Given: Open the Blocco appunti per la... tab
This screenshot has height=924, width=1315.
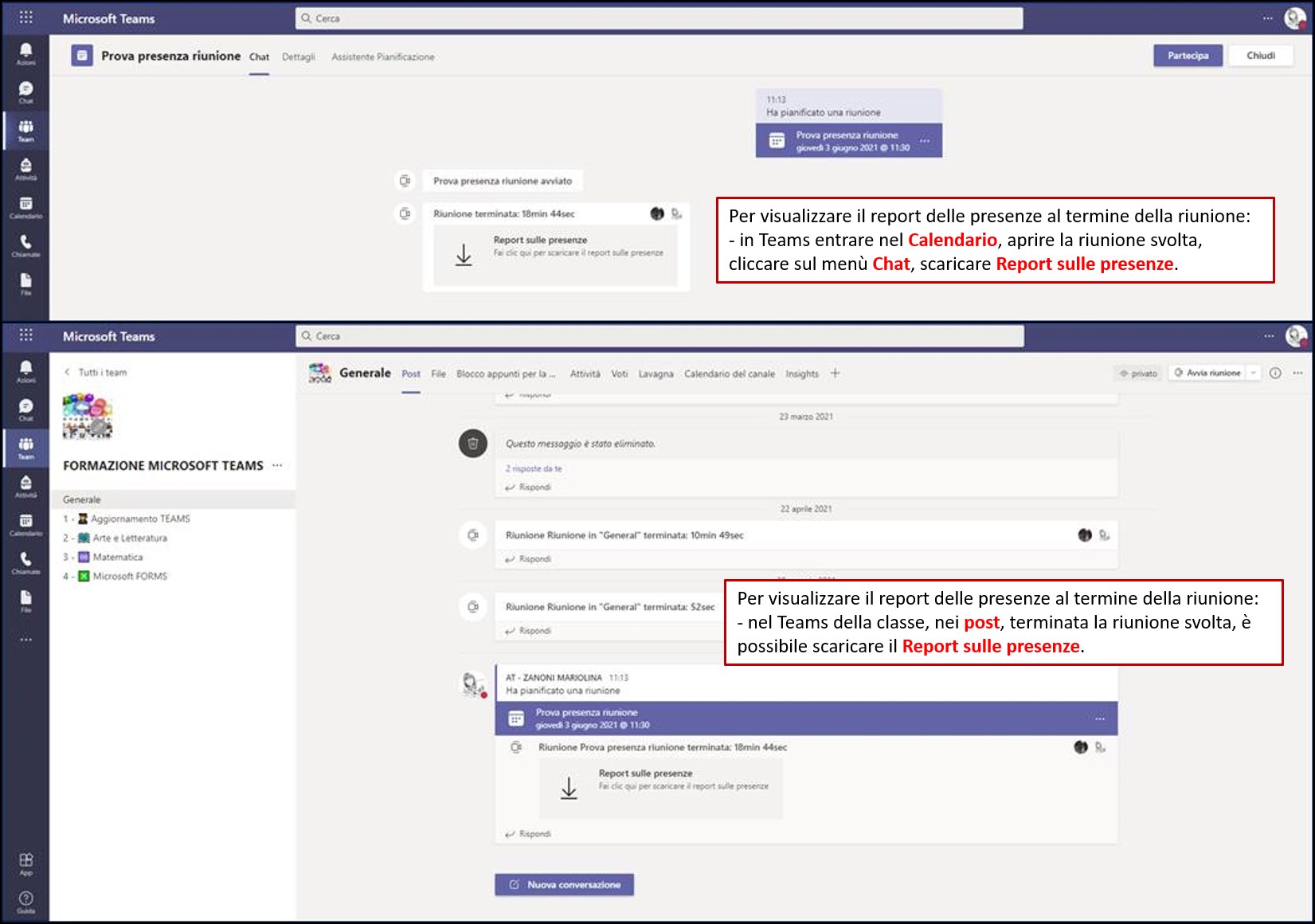Looking at the screenshot, I should [x=506, y=374].
